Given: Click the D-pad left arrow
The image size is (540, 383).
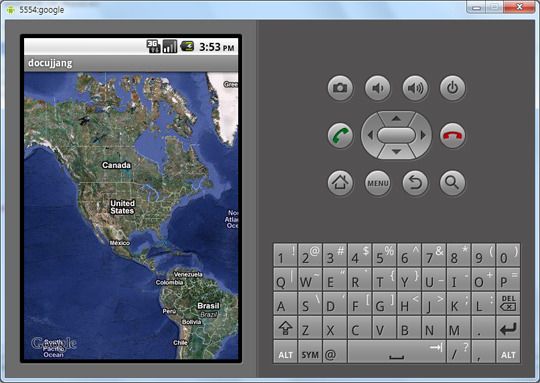Looking at the screenshot, I should (370, 135).
